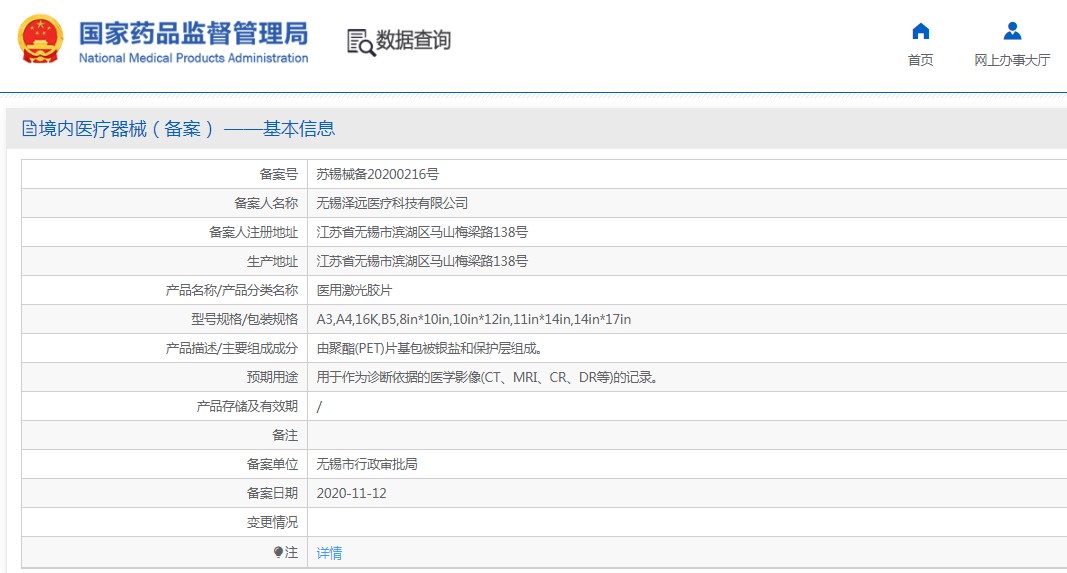Select slash value in 产品存储及有效期 row
The width and height of the screenshot is (1067, 573).
pos(319,407)
